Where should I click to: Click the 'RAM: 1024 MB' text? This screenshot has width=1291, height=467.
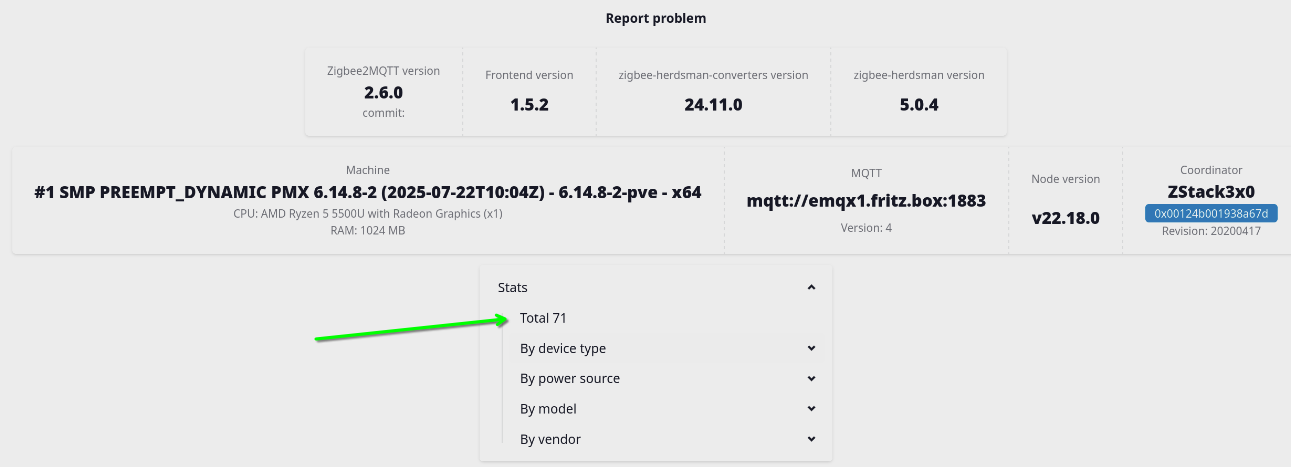point(368,230)
